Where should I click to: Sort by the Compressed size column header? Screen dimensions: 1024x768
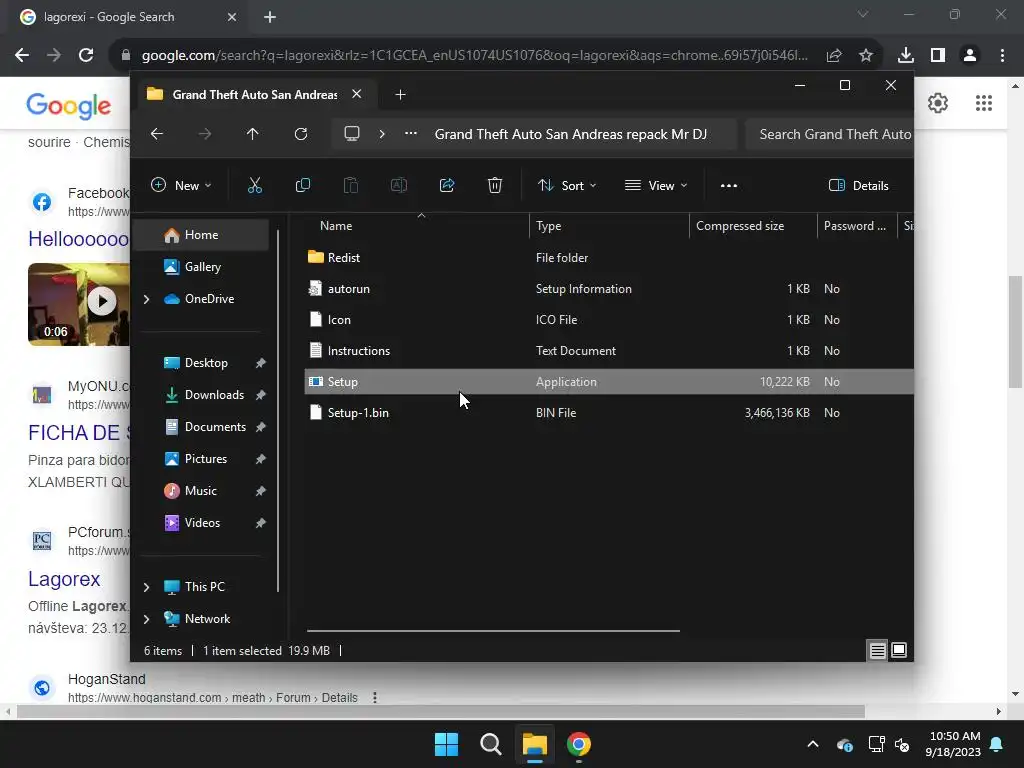click(753, 226)
